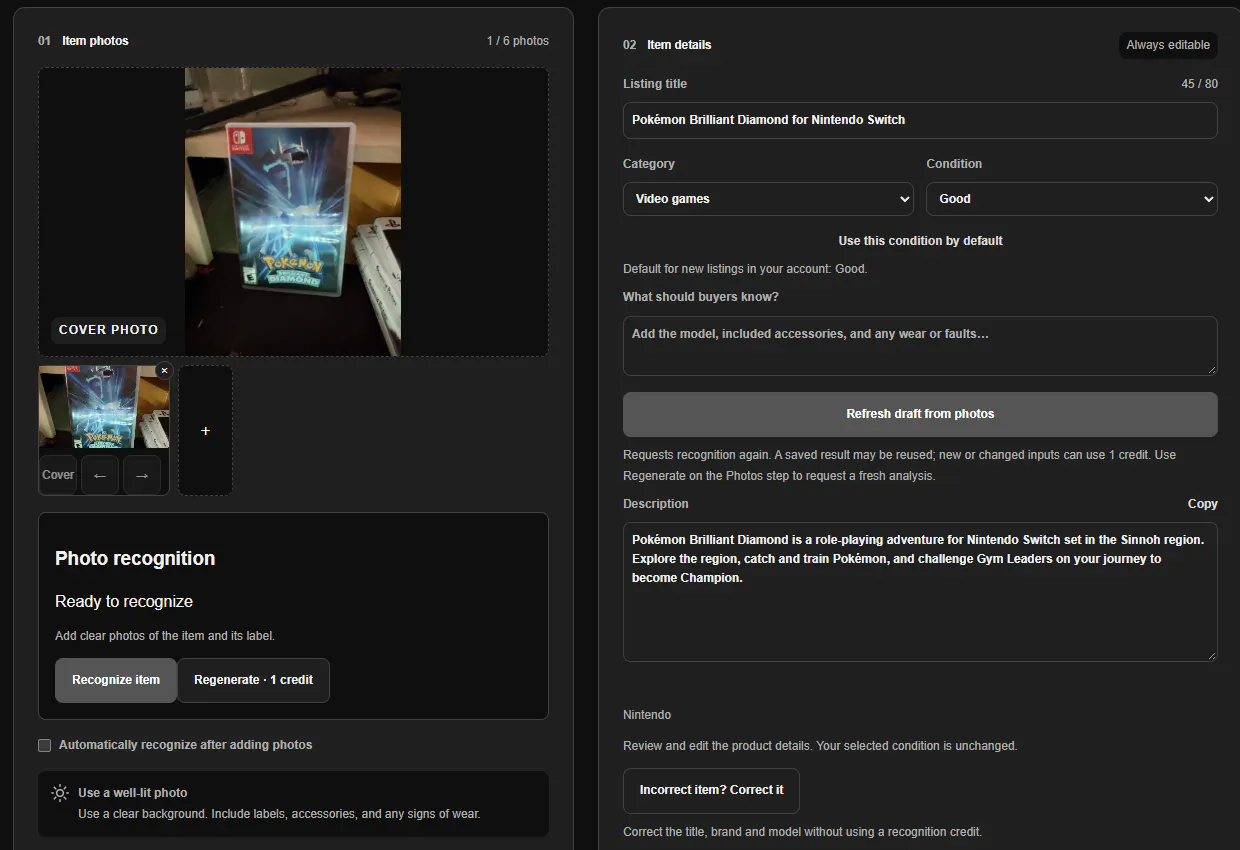Click the Recognize item button
The width and height of the screenshot is (1240, 850).
point(116,680)
